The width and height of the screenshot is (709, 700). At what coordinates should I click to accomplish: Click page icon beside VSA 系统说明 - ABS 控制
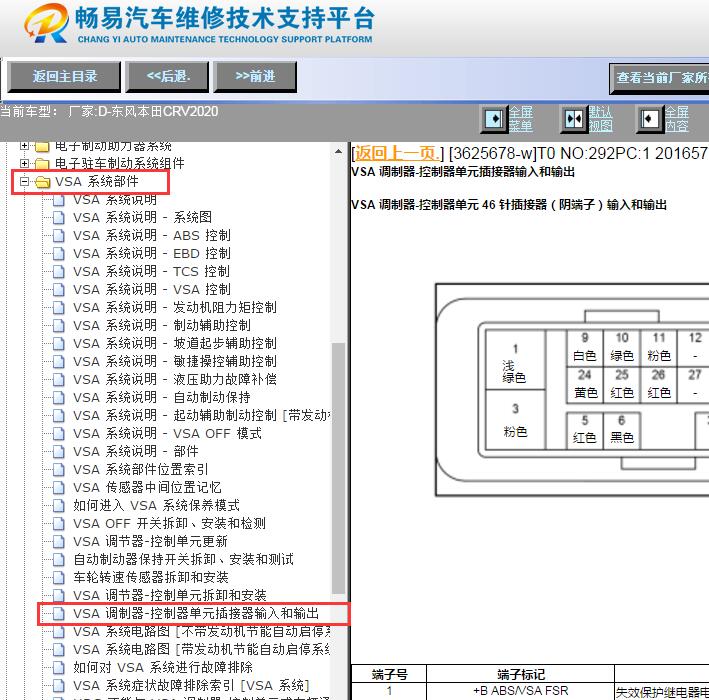coord(58,236)
